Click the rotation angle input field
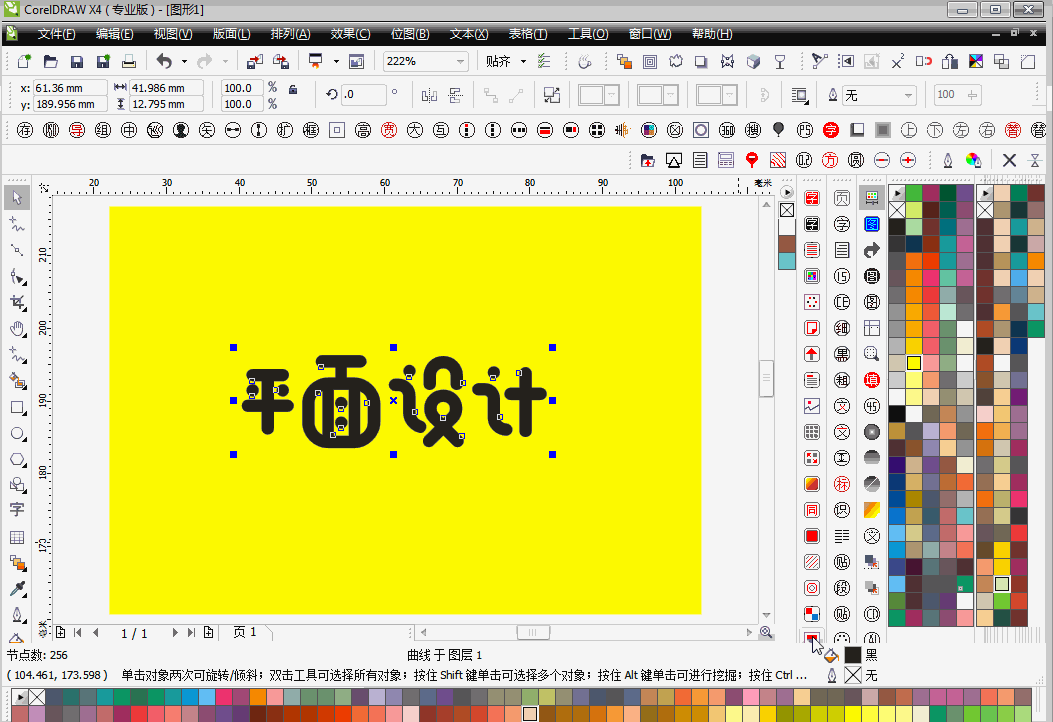The width and height of the screenshot is (1053, 722). pos(363,95)
